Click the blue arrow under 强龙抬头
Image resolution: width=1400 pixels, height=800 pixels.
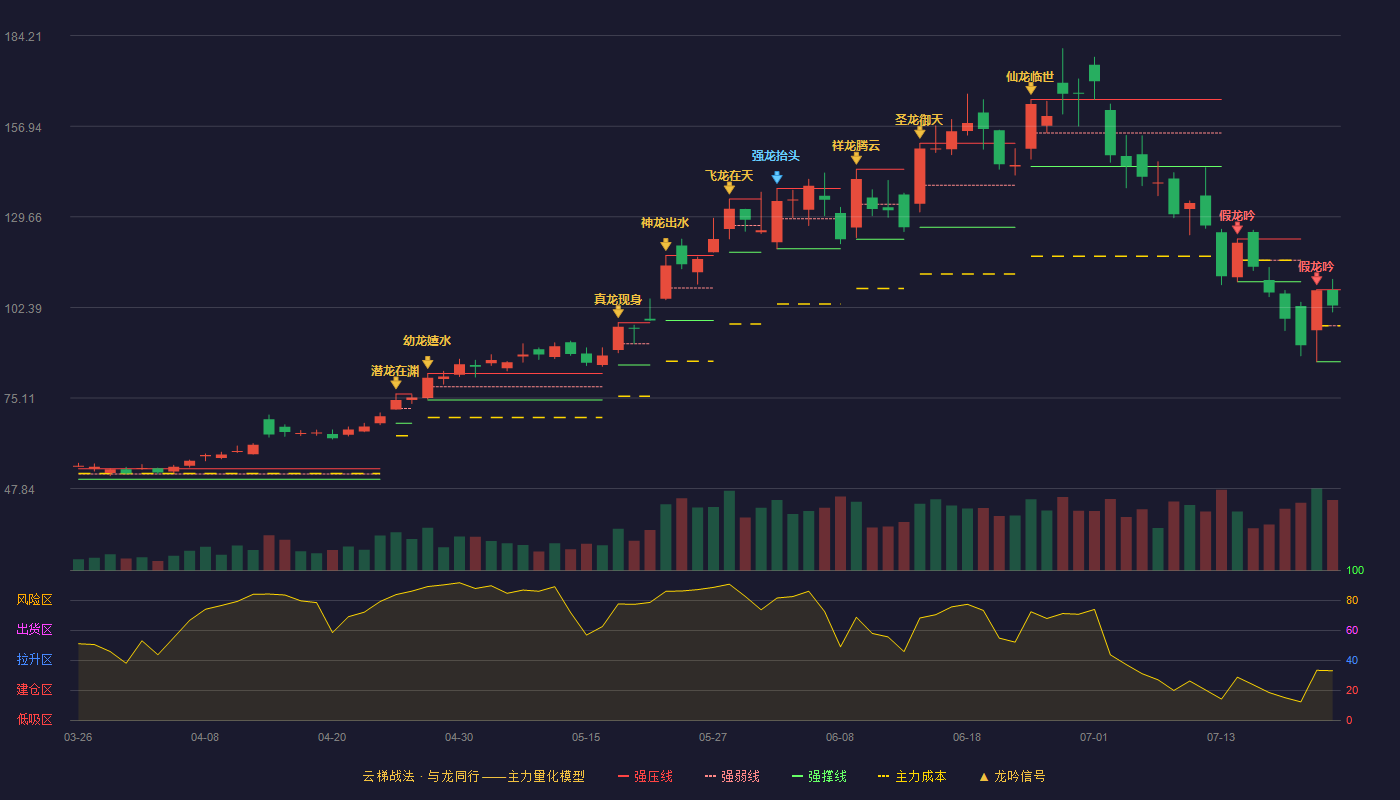(x=777, y=178)
